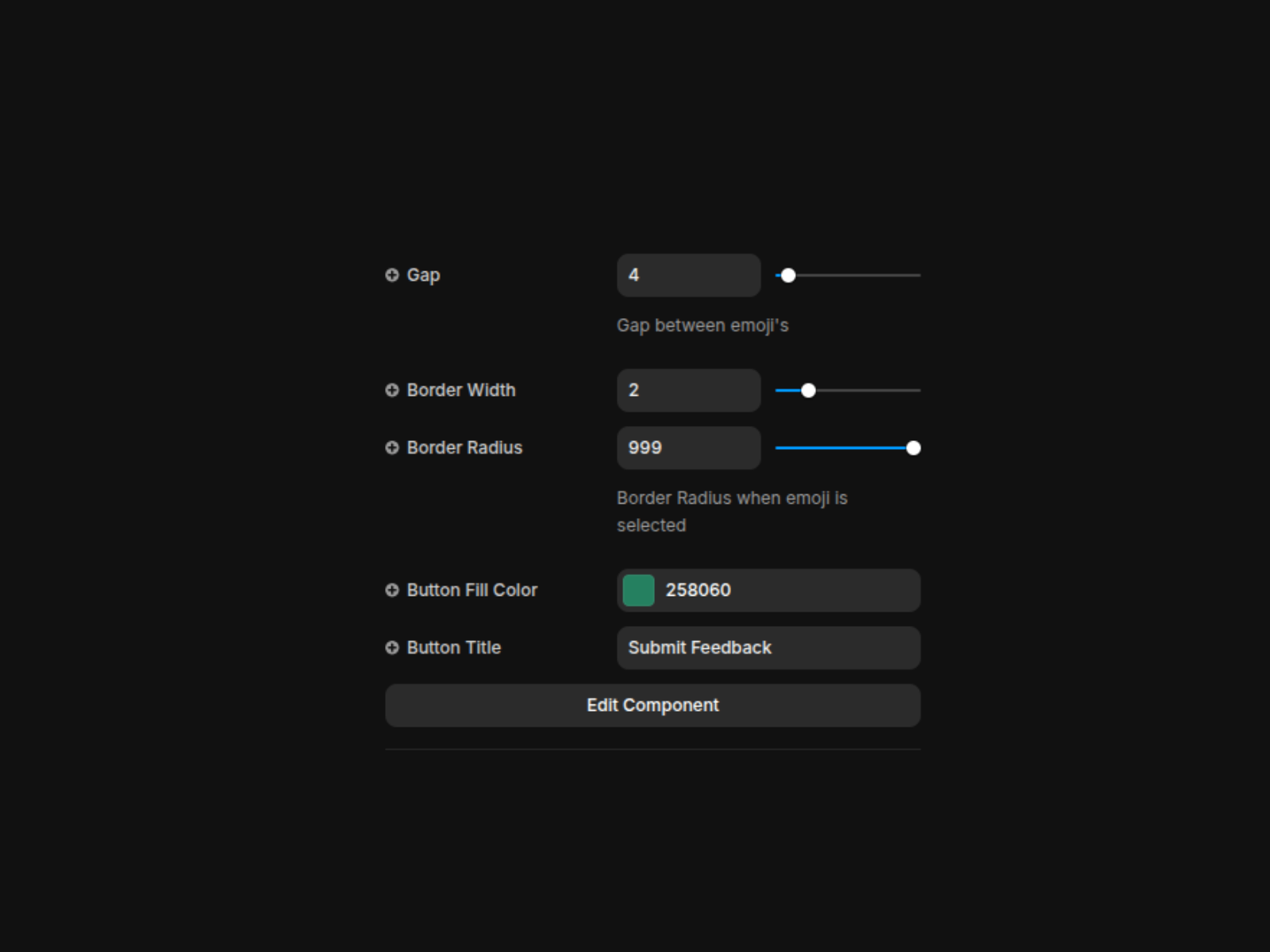Click the Border Radius slider handle
Viewport: 1270px width, 952px height.
pos(914,448)
